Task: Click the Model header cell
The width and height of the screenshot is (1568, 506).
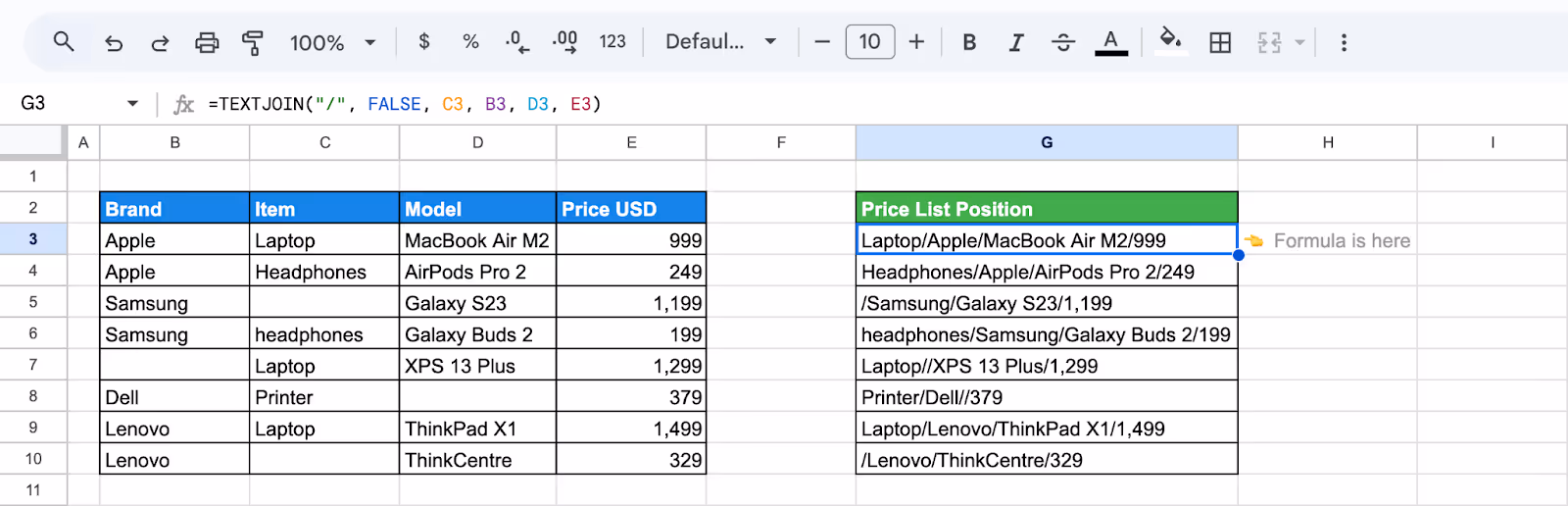Action: (x=477, y=208)
